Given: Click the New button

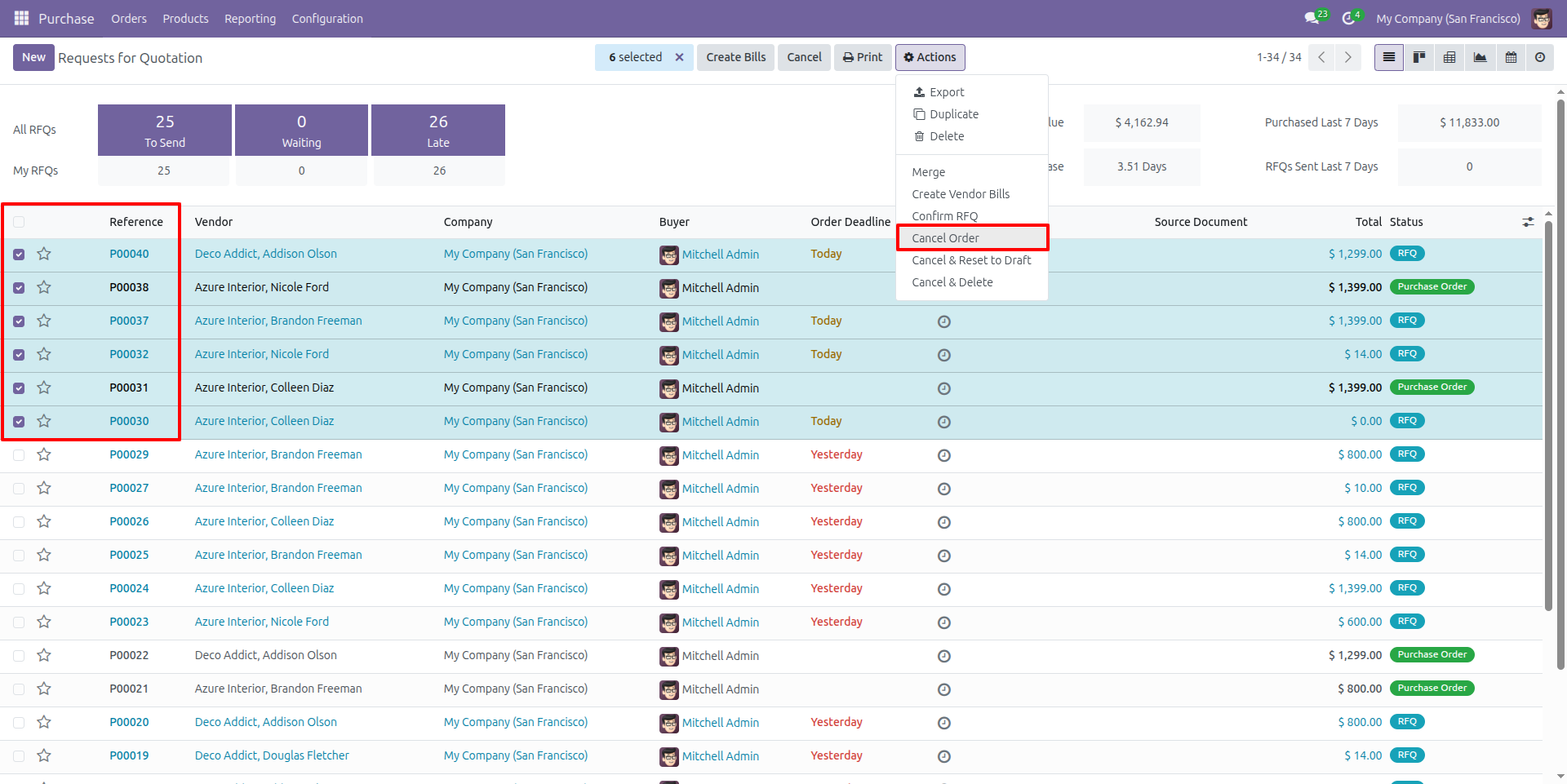Looking at the screenshot, I should tap(33, 57).
